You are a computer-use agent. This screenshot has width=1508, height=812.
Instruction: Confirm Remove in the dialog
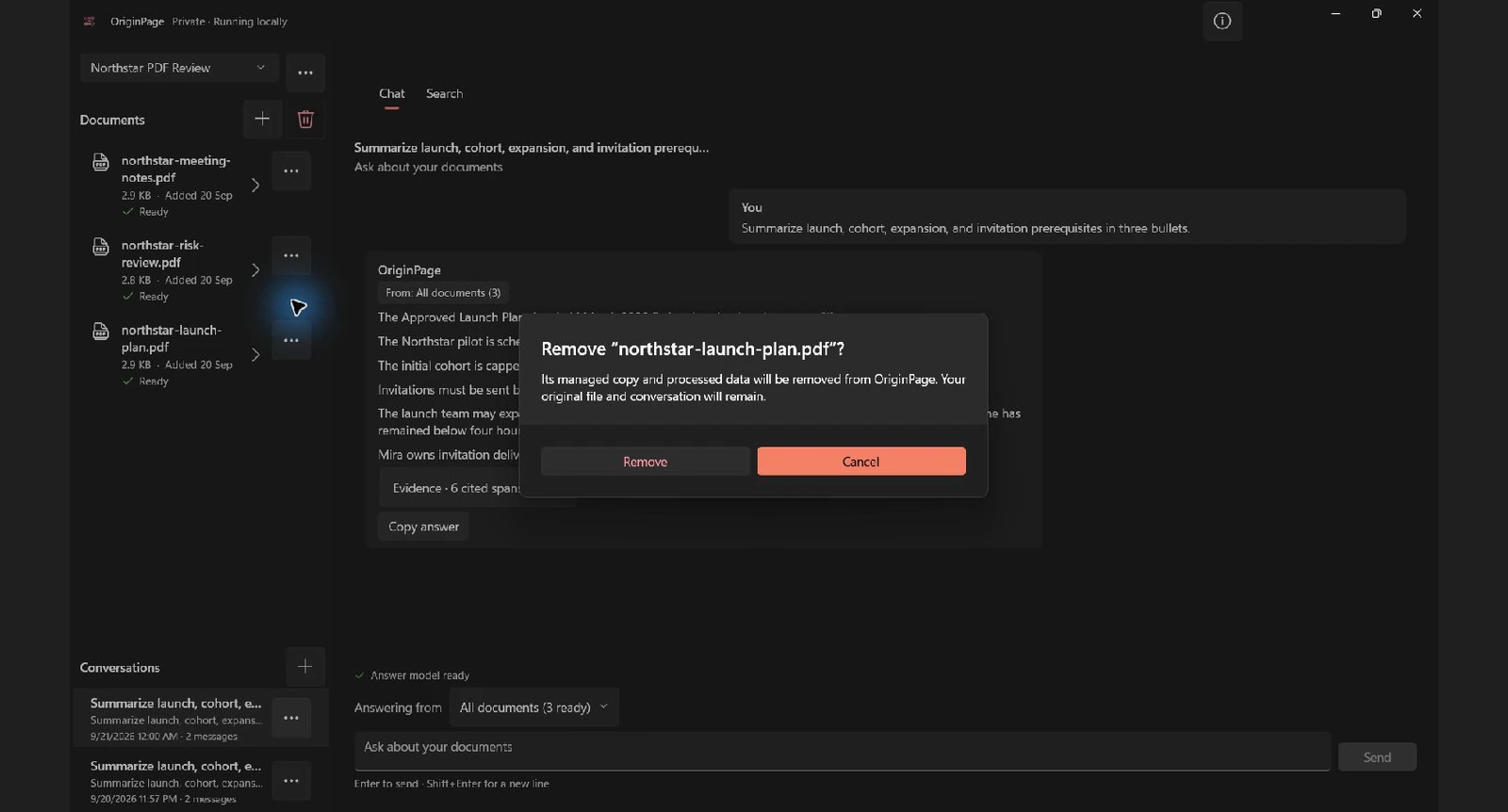point(646,462)
